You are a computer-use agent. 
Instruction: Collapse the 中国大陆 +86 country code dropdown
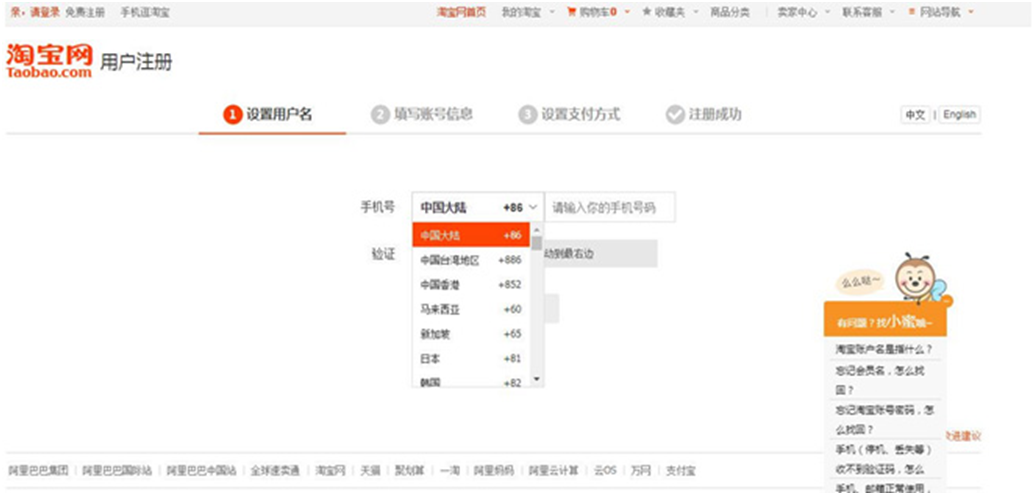[533, 208]
